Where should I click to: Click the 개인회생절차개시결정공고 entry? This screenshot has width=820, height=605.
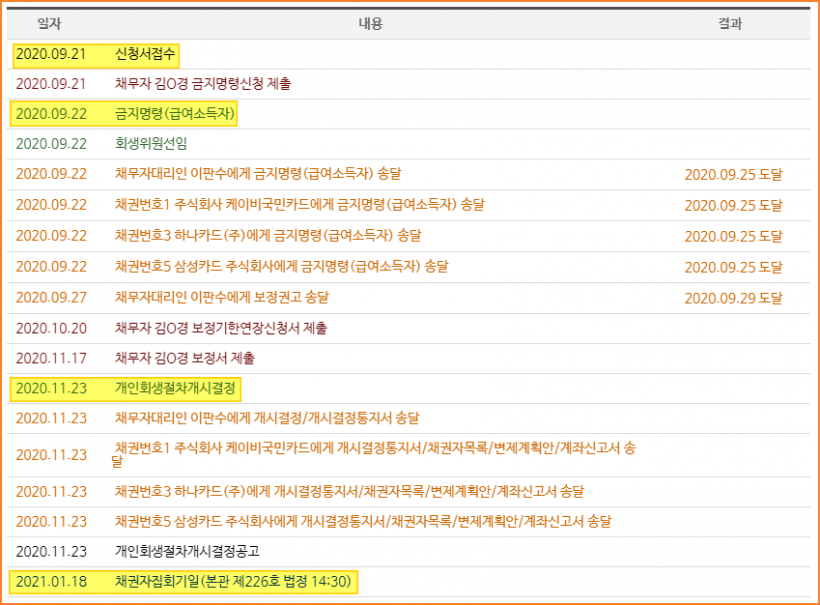(x=187, y=551)
